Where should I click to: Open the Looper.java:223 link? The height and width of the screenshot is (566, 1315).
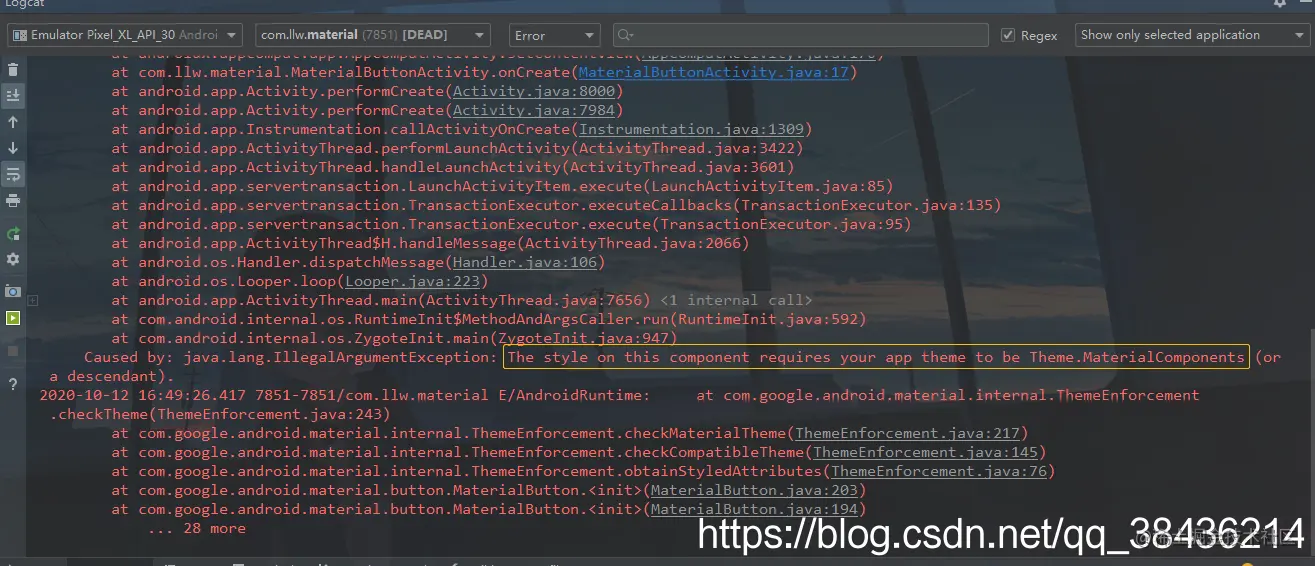(x=412, y=281)
